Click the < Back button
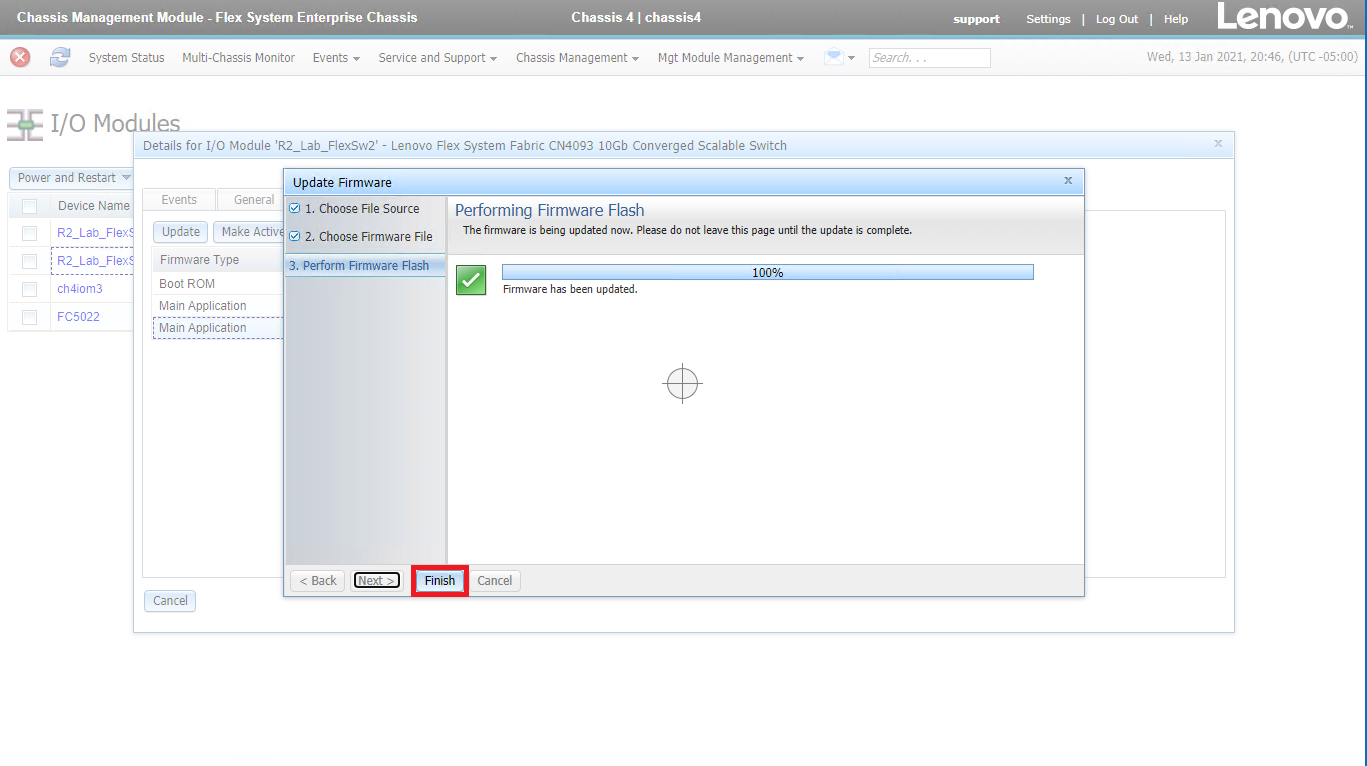This screenshot has height=766, width=1367. click(318, 581)
